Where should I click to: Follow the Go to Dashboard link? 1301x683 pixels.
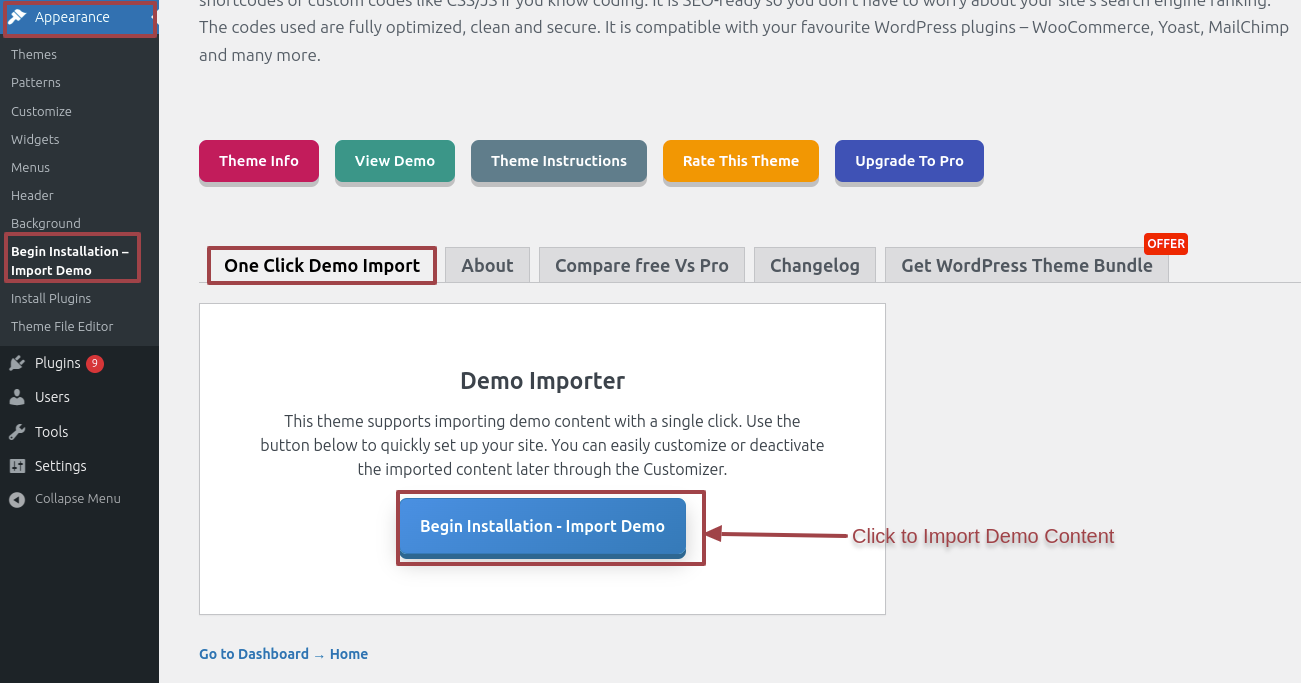[x=254, y=654]
